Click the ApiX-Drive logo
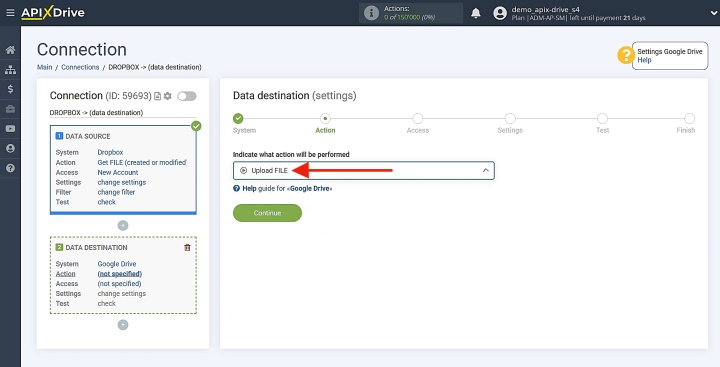720x367 pixels. (x=53, y=13)
